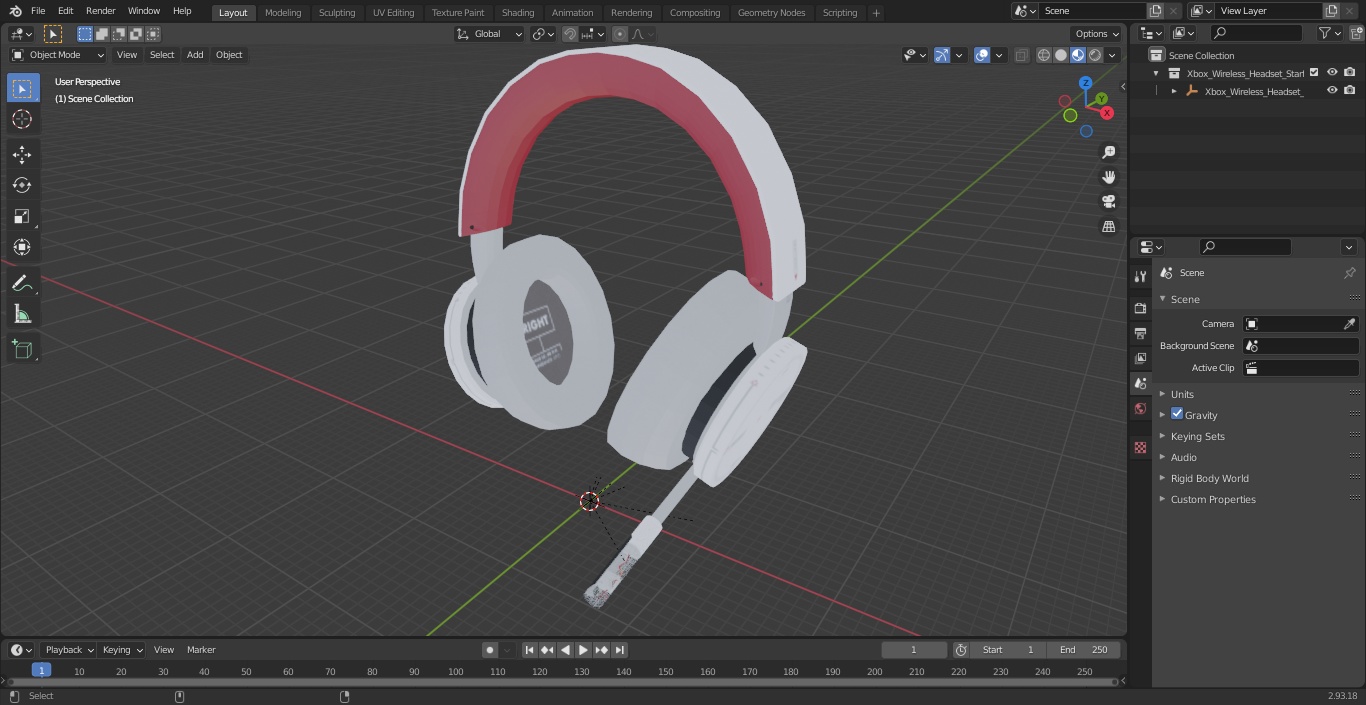
Task: Hide Xbox_Wireless_Headset_Start collection in viewport
Action: tap(1332, 73)
